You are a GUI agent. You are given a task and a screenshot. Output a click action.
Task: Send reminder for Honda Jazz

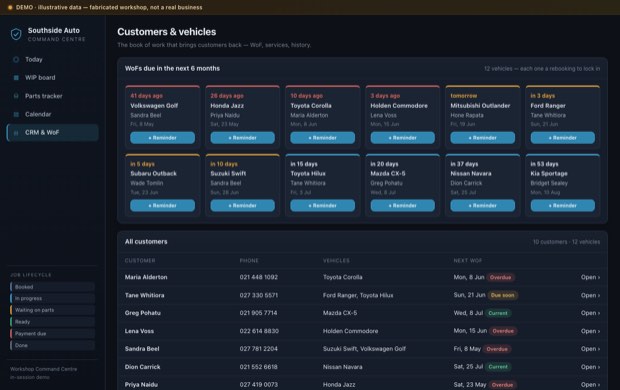(242, 138)
